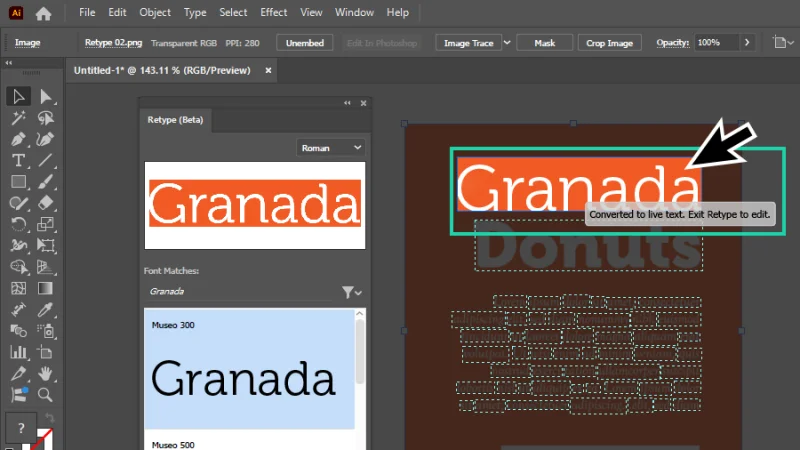Select the Shaper tool

pyautogui.click(x=18, y=203)
